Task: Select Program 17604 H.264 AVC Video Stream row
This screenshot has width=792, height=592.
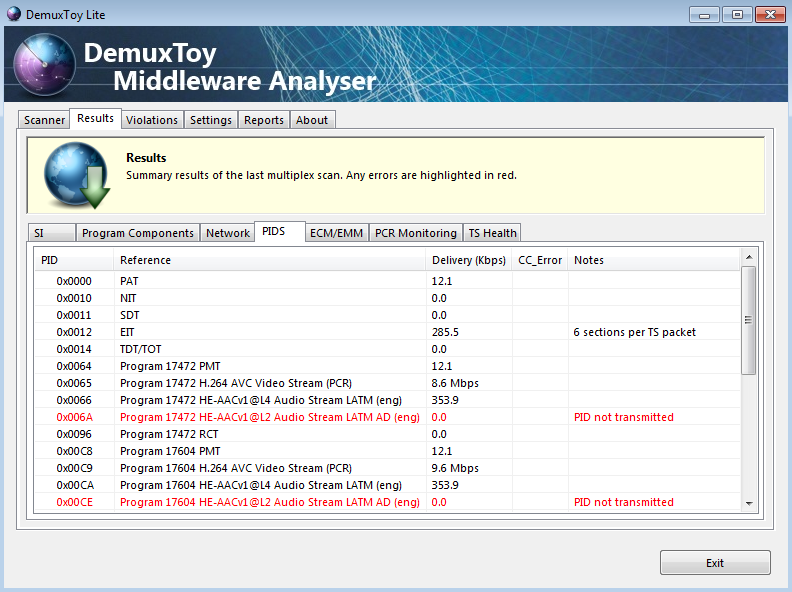Action: tap(387, 468)
